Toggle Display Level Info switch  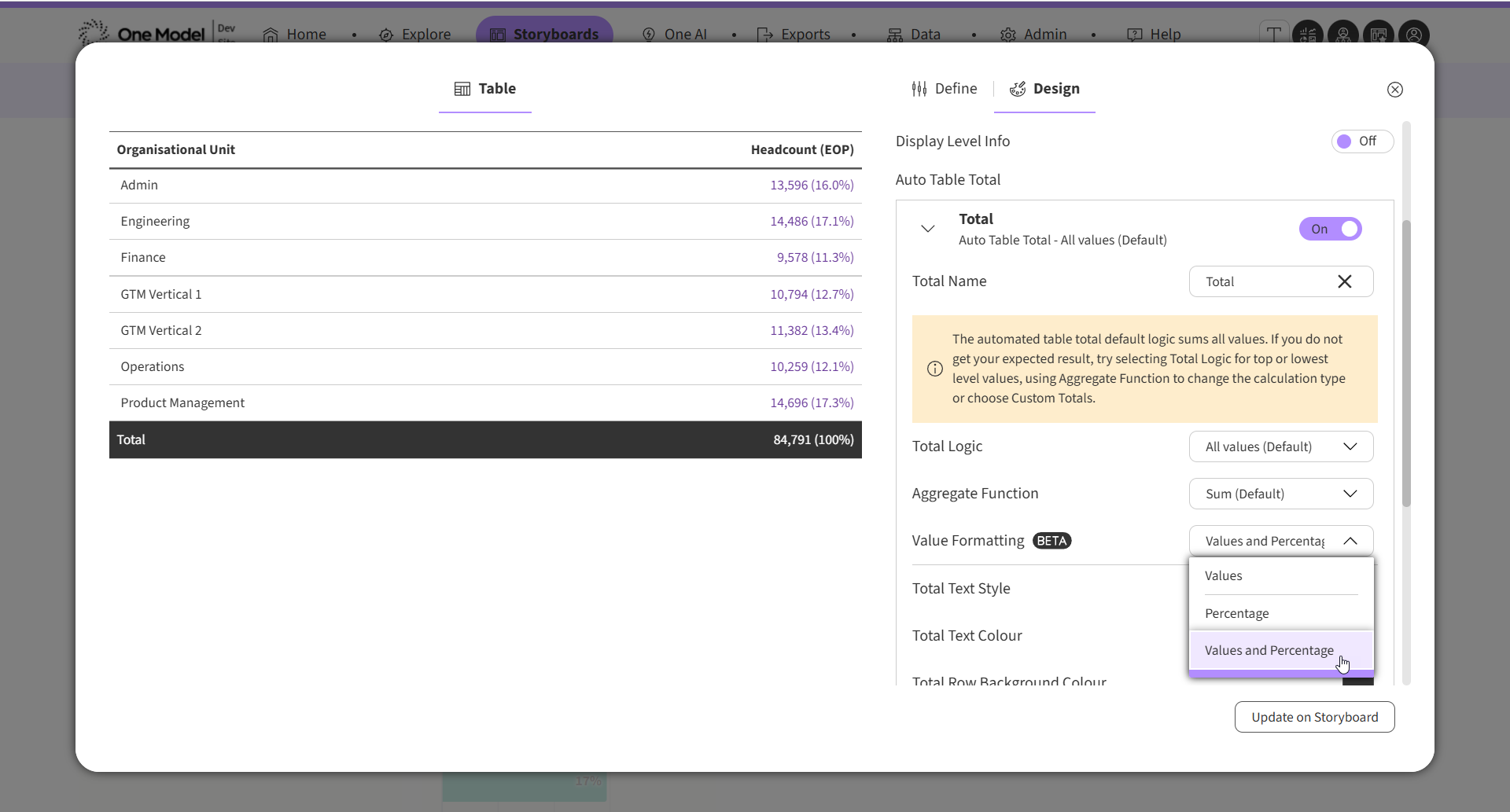coord(1362,141)
